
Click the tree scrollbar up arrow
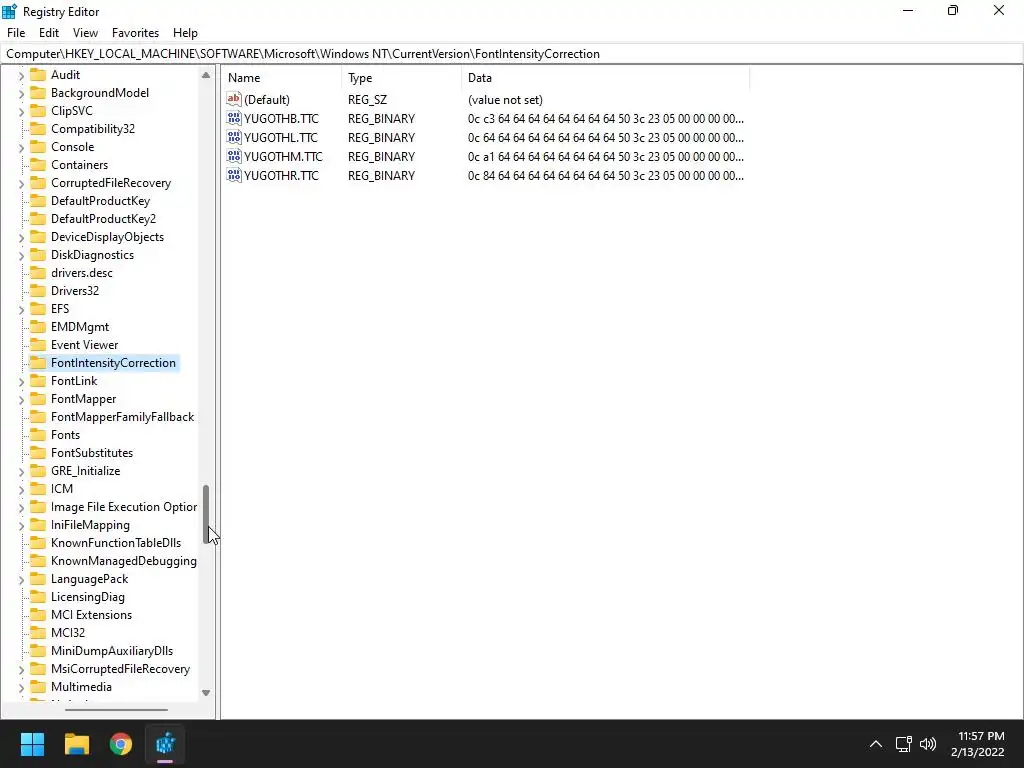coord(206,75)
